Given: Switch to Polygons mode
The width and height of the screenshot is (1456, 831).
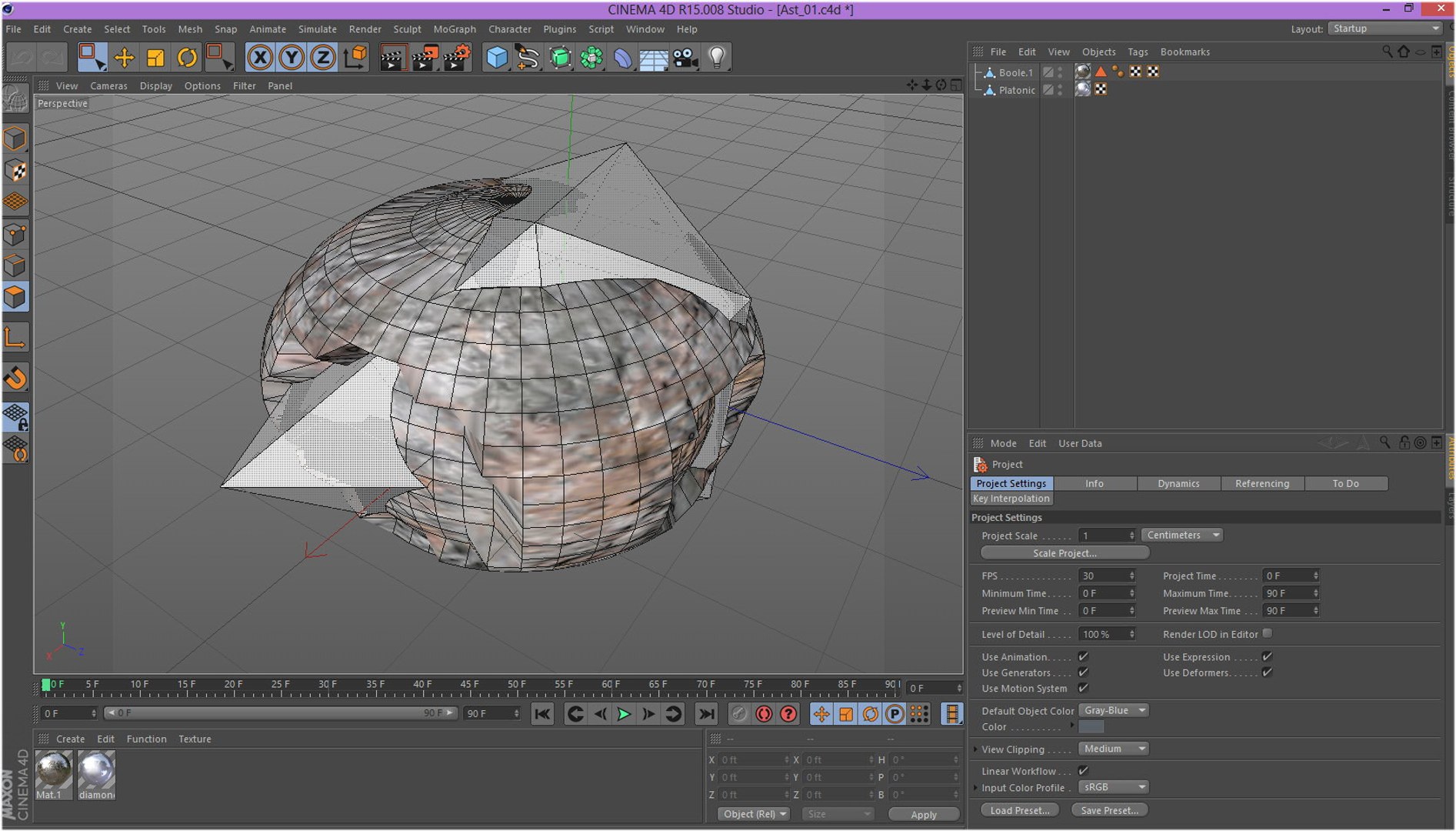Looking at the screenshot, I should pyautogui.click(x=15, y=297).
